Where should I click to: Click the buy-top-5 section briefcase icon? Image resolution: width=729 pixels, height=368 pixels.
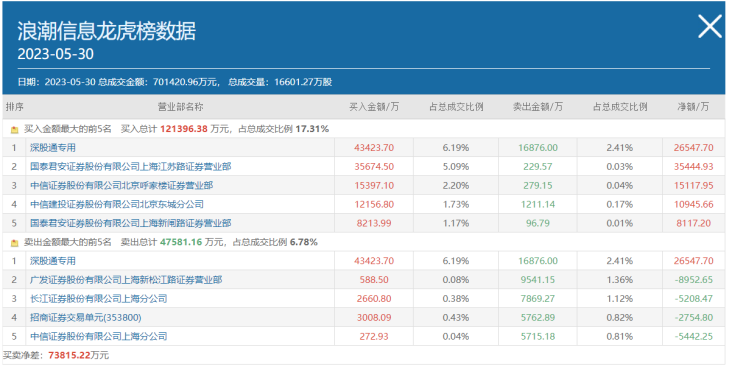click(x=14, y=129)
